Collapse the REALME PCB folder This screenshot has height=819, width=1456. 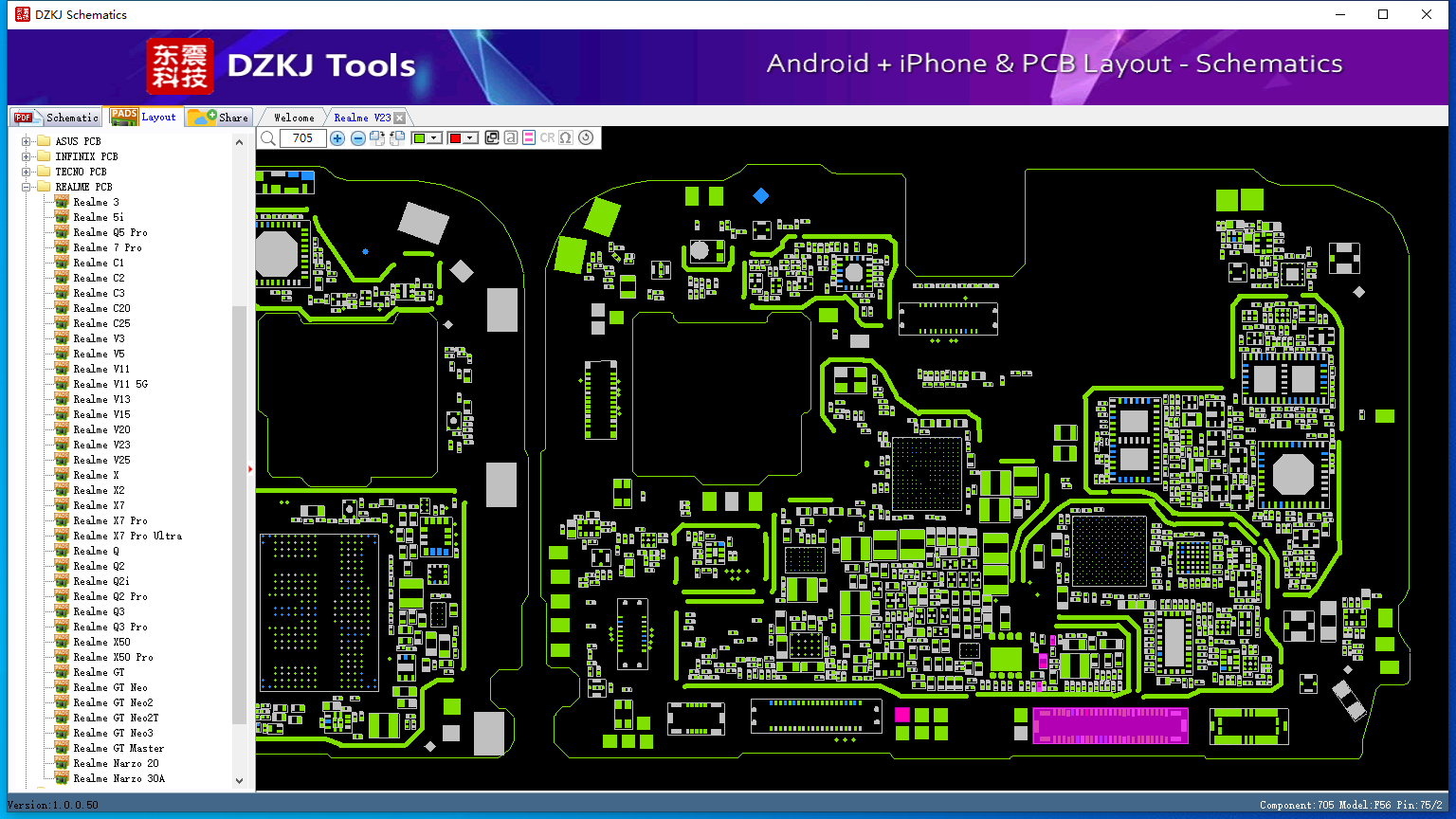tap(27, 187)
